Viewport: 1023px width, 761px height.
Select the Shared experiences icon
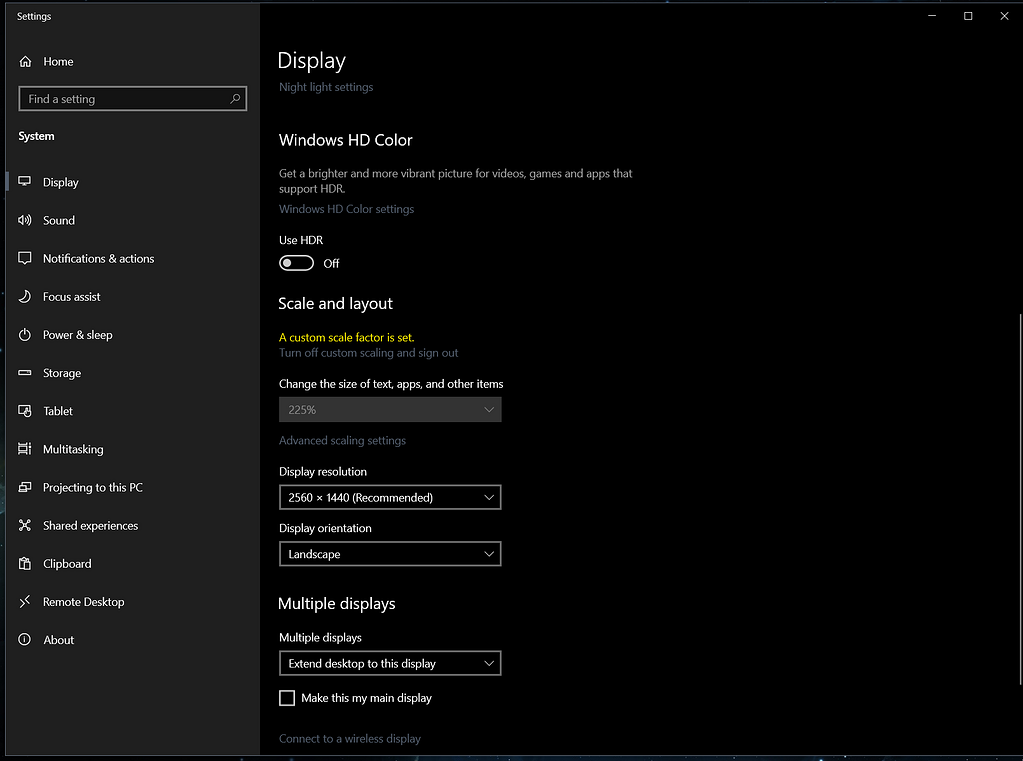click(x=25, y=525)
